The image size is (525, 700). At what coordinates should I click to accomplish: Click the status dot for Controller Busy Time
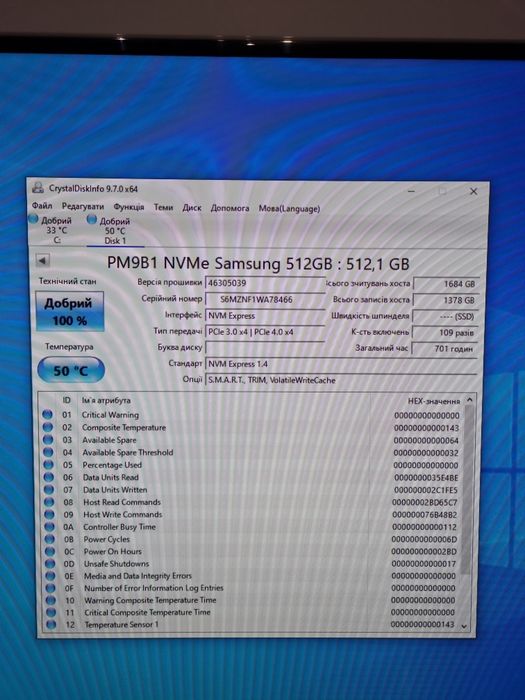(50, 527)
